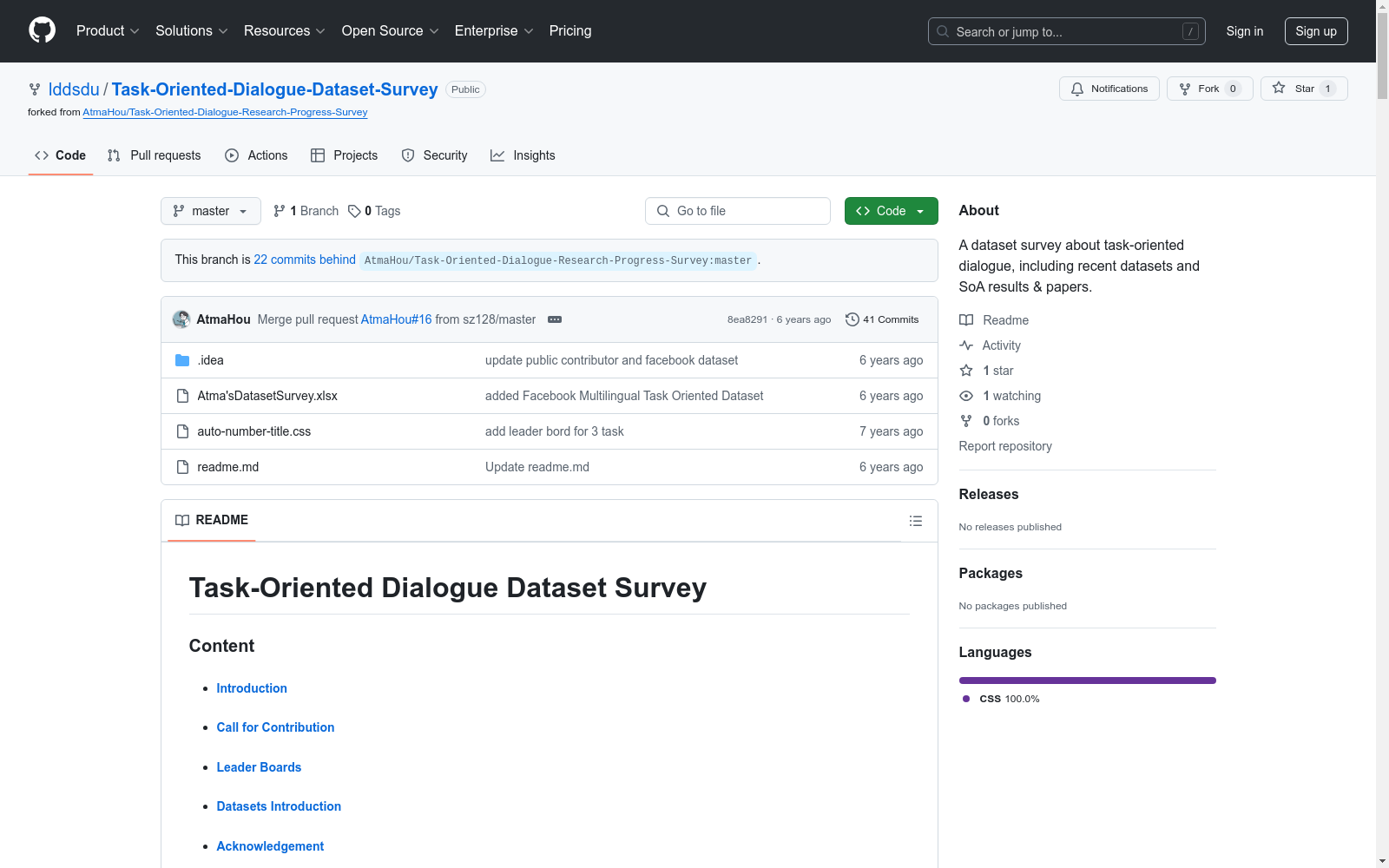The width and height of the screenshot is (1389, 868).
Task: Click the Pricing link
Action: (570, 31)
